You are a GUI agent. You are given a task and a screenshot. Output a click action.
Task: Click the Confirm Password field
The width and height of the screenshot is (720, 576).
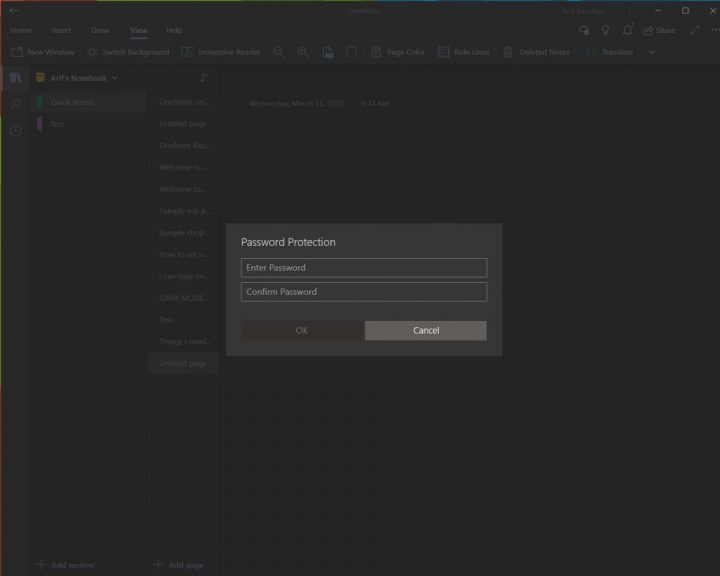pos(364,292)
